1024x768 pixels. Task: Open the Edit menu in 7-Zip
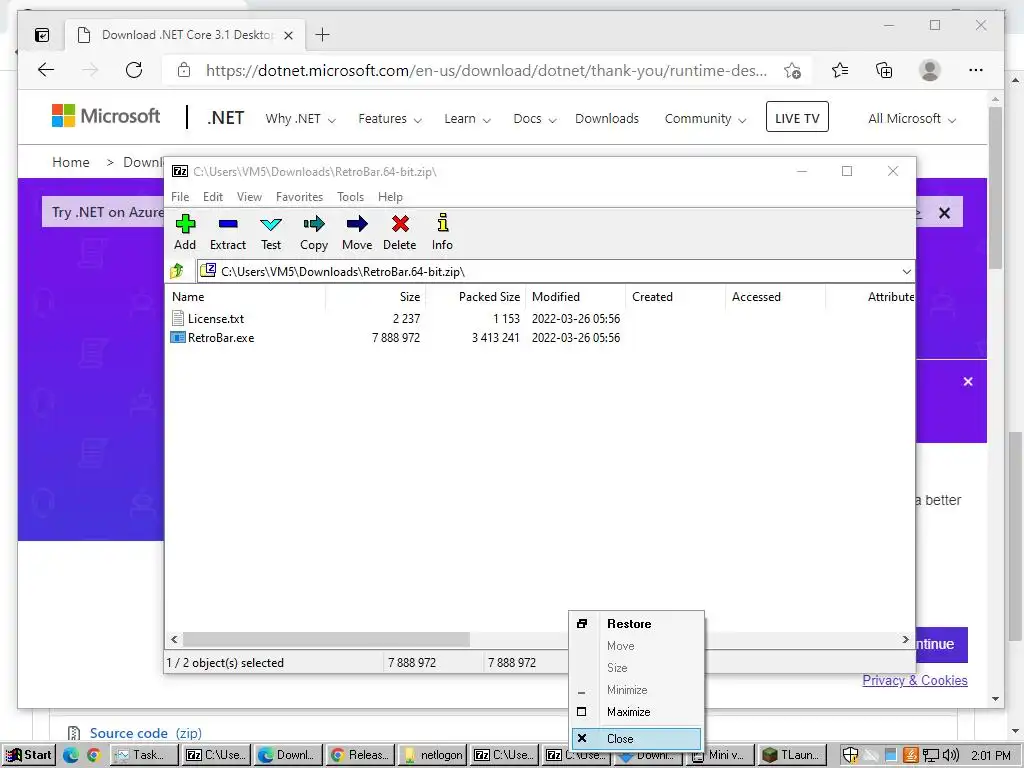coord(213,197)
